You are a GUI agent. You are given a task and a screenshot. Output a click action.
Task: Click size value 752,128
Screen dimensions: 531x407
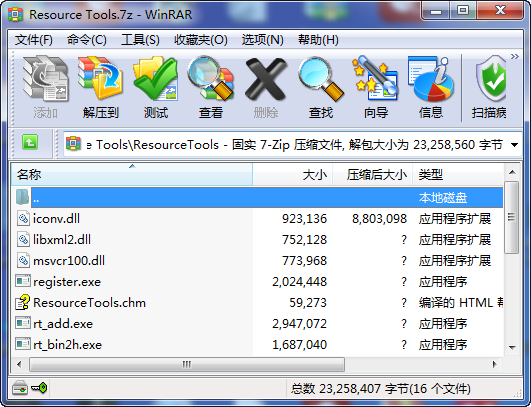(x=304, y=240)
